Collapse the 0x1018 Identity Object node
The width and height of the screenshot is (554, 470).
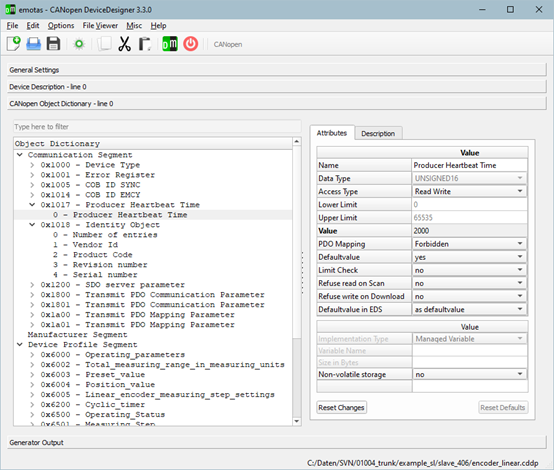pos(32,225)
